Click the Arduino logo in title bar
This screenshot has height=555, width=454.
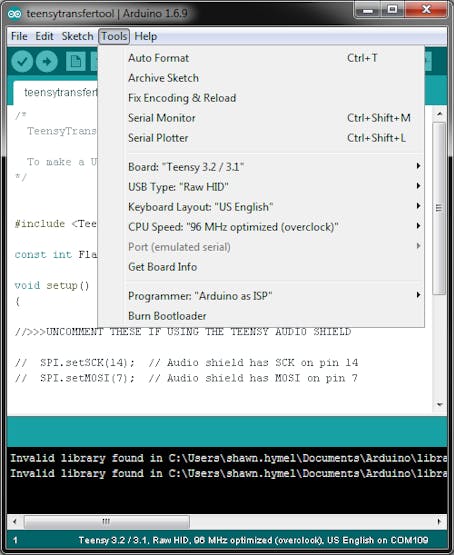(15, 14)
